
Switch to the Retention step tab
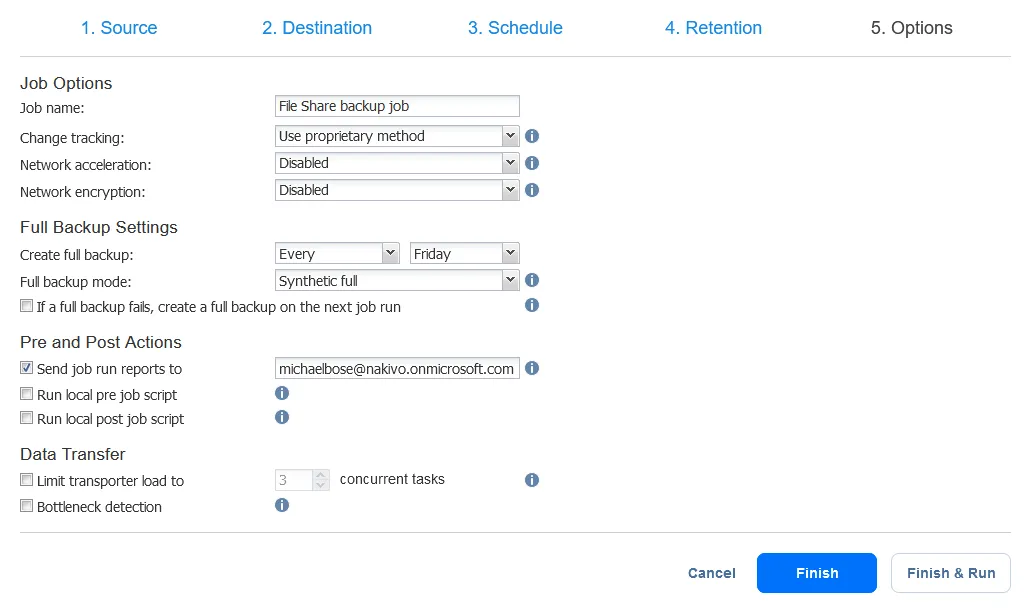[713, 28]
